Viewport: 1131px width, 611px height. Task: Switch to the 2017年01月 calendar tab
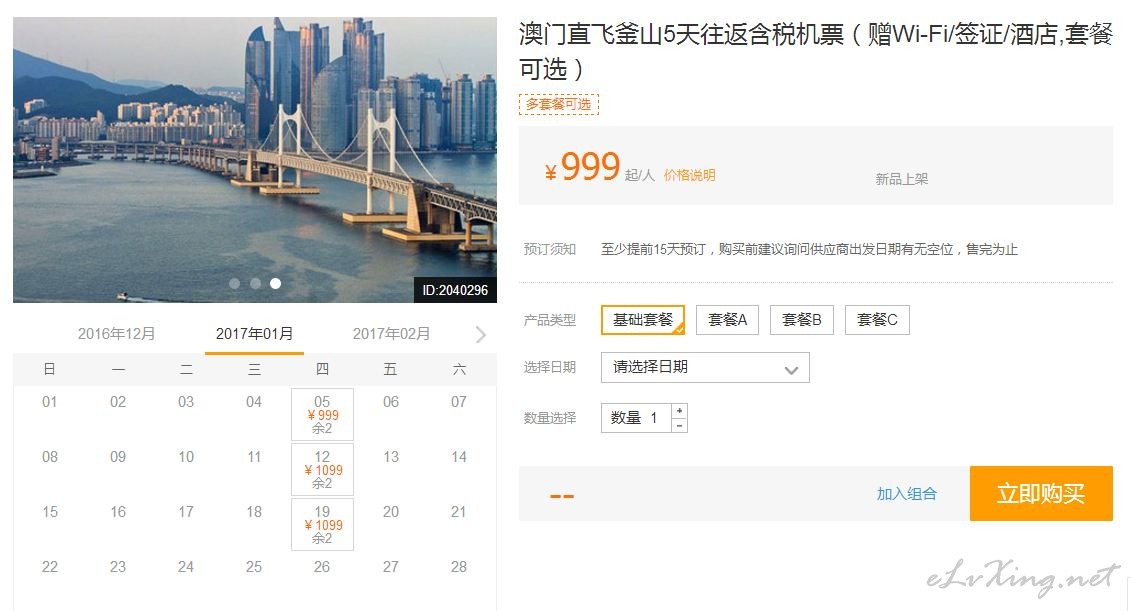click(x=254, y=334)
